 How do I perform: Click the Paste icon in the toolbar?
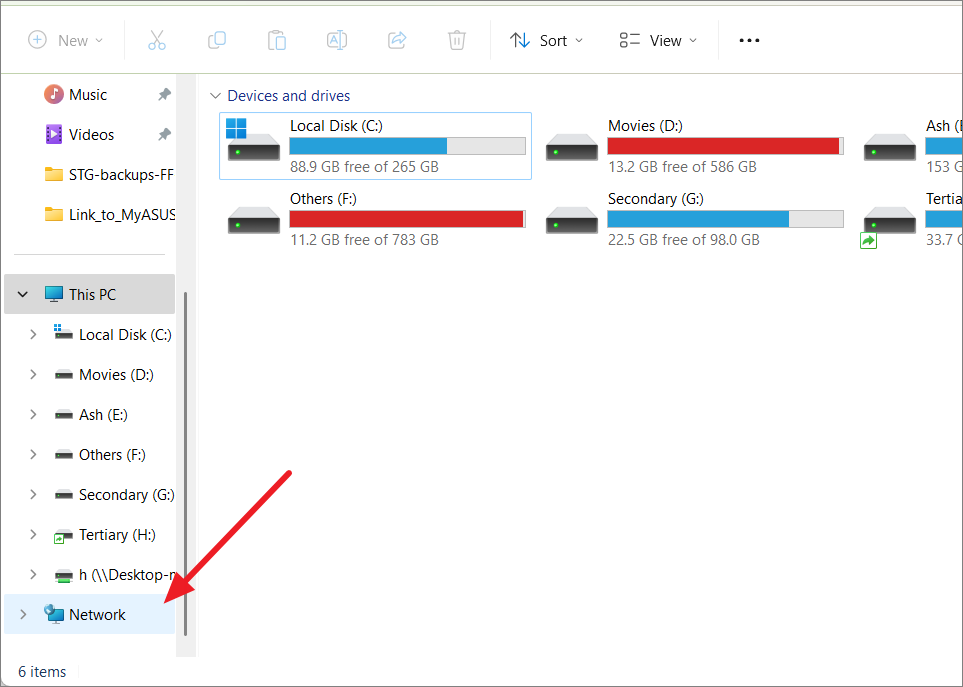point(276,40)
